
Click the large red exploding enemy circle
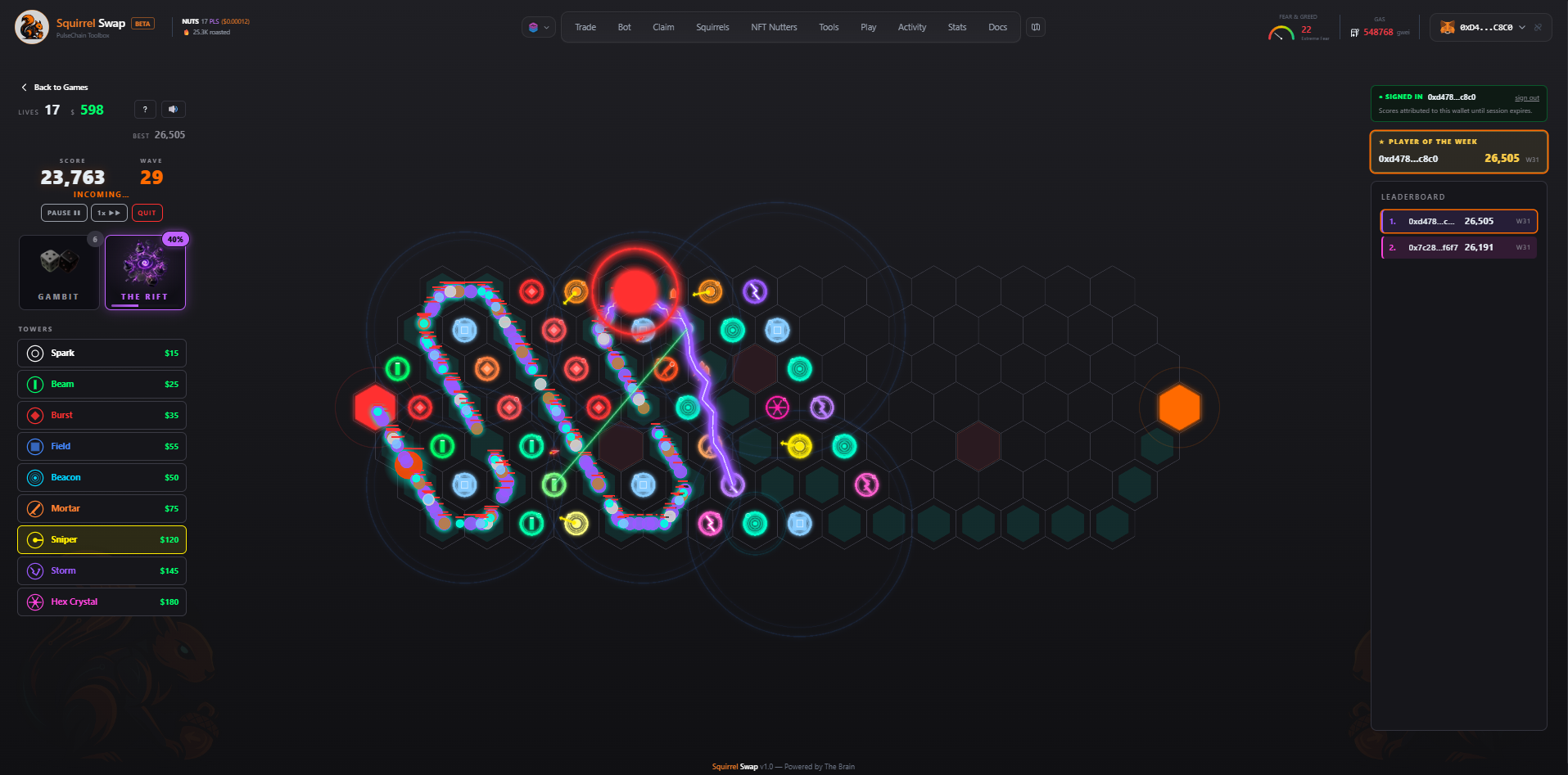pyautogui.click(x=635, y=291)
